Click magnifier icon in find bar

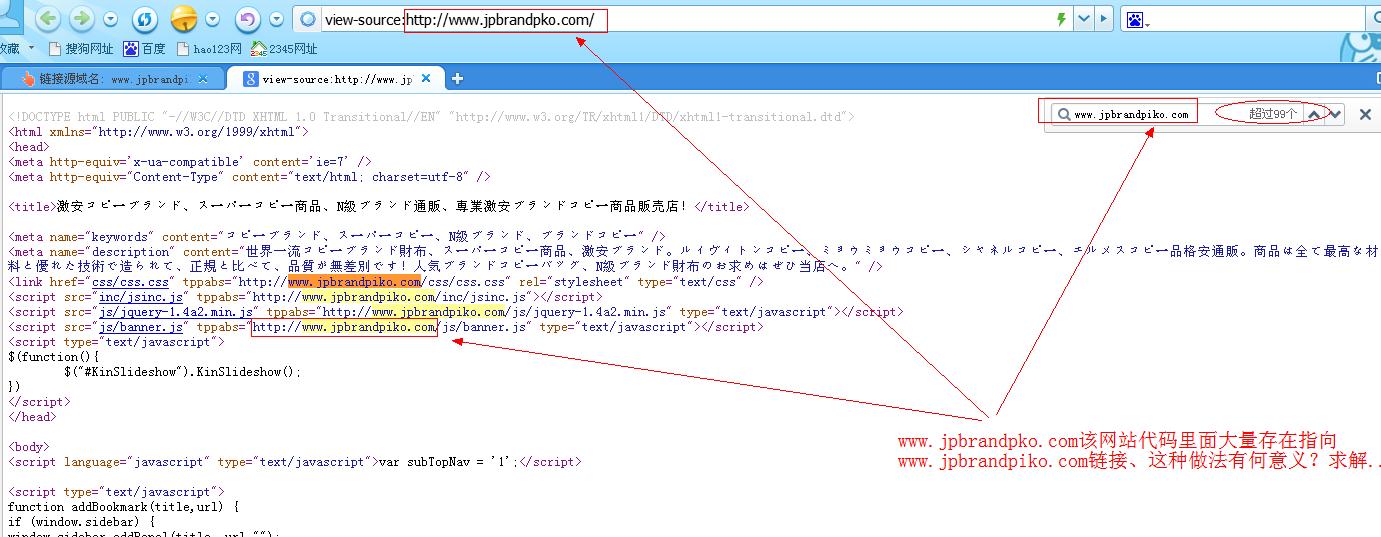pos(1063,114)
